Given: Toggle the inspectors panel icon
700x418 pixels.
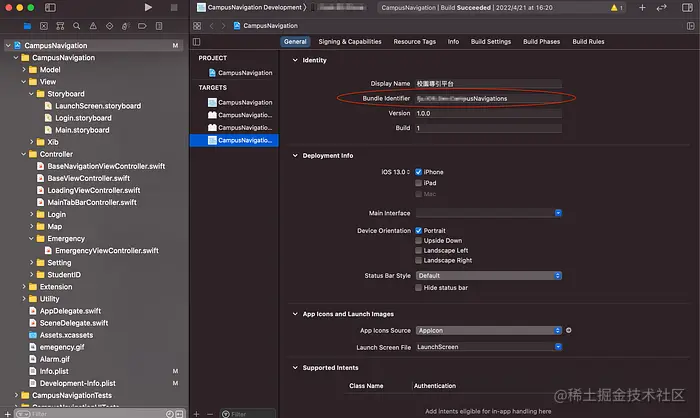Looking at the screenshot, I should coord(688,7).
